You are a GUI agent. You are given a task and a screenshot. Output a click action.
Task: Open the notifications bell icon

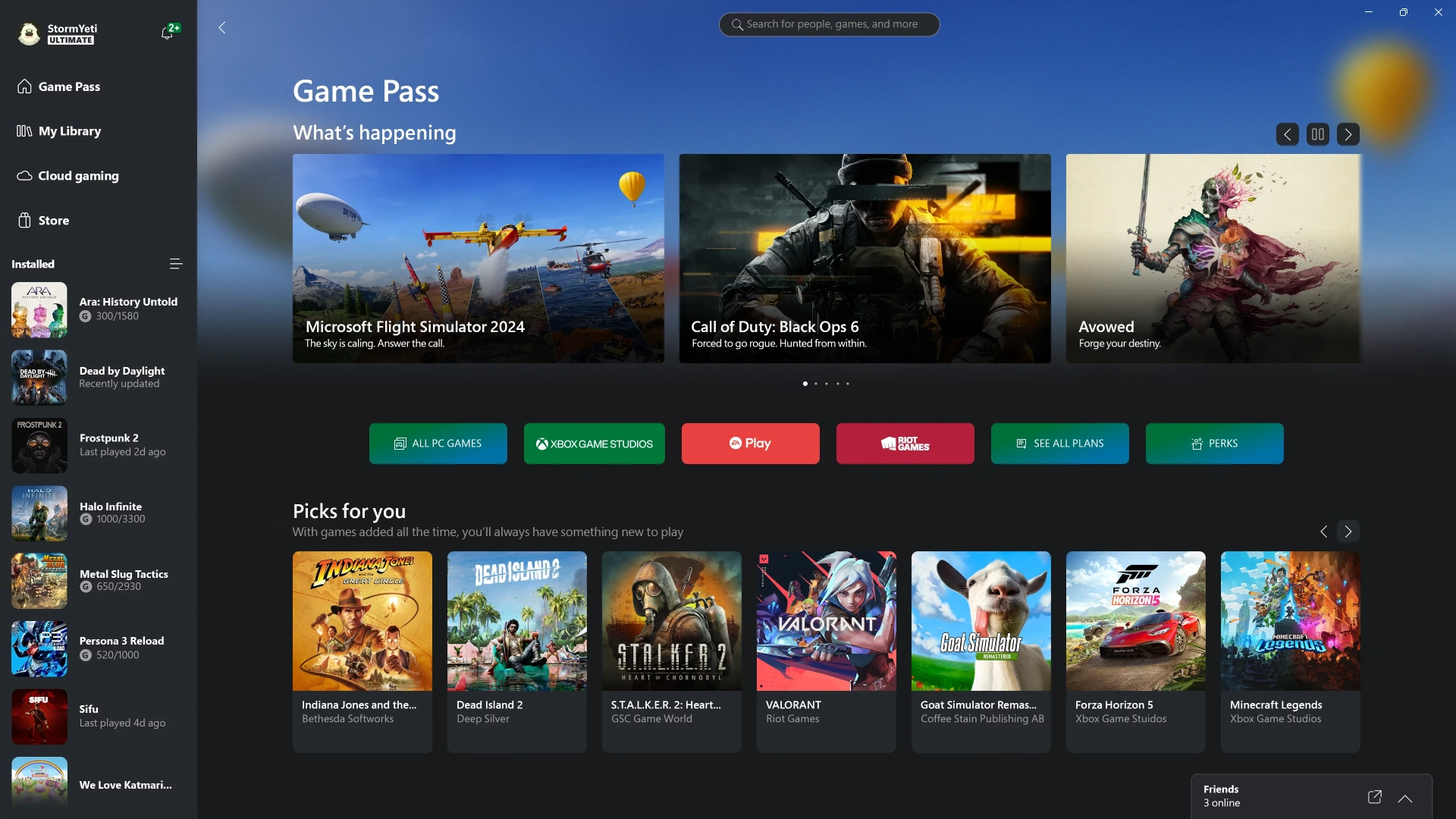pyautogui.click(x=167, y=33)
